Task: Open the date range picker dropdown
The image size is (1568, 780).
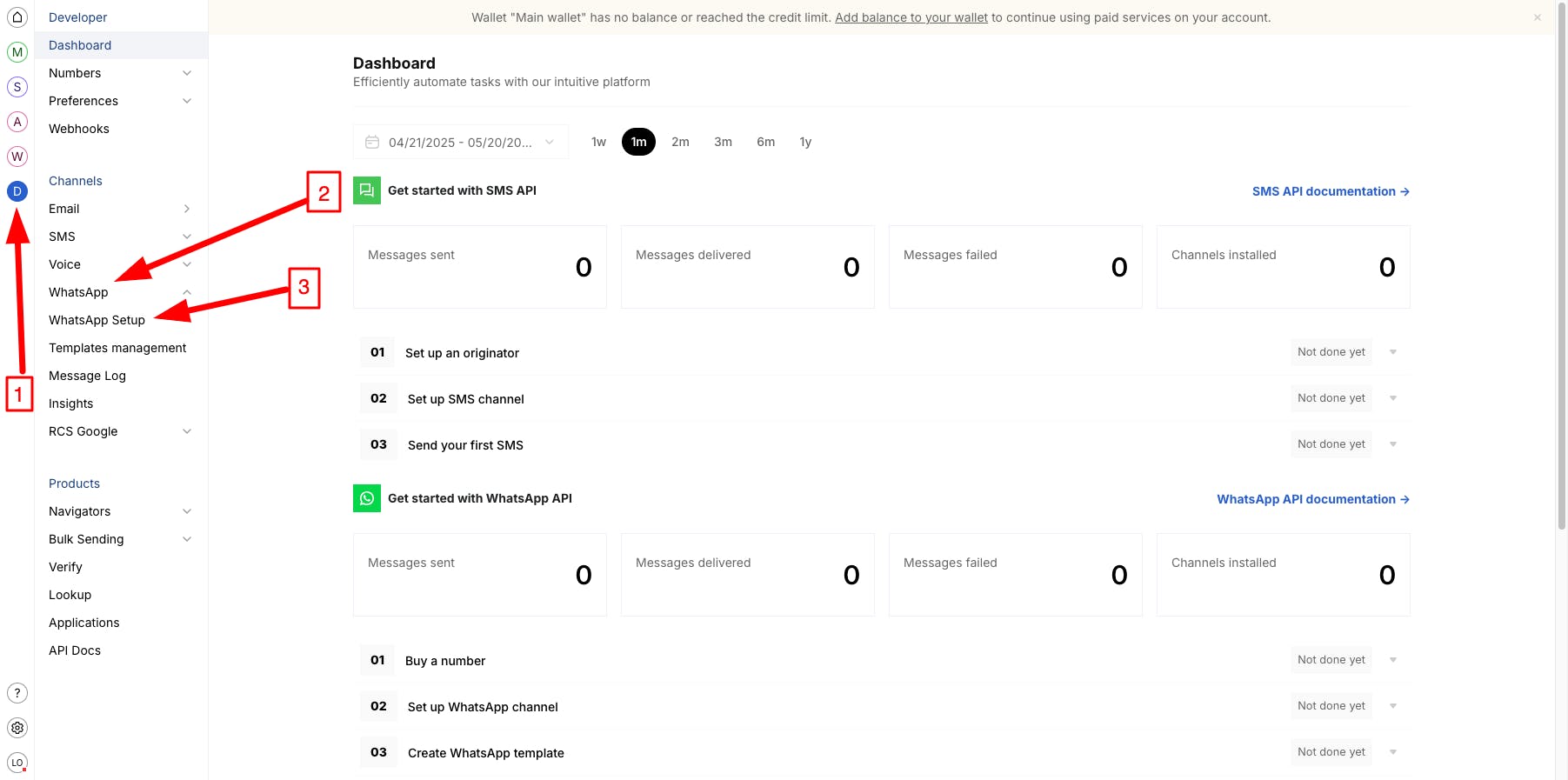Action: point(461,142)
